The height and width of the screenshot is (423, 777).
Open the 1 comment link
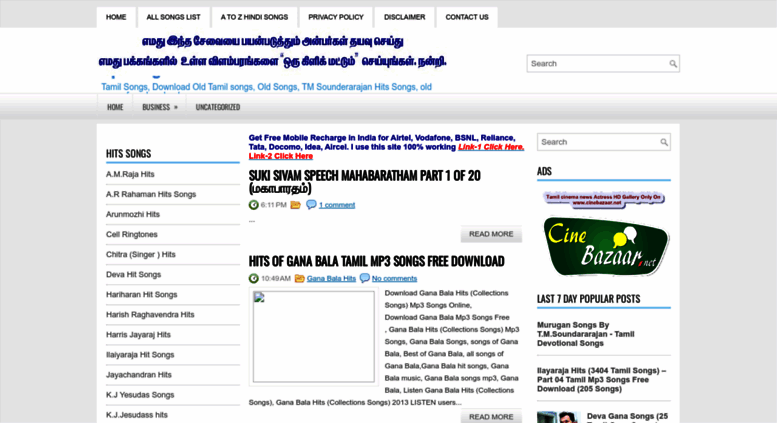337,205
